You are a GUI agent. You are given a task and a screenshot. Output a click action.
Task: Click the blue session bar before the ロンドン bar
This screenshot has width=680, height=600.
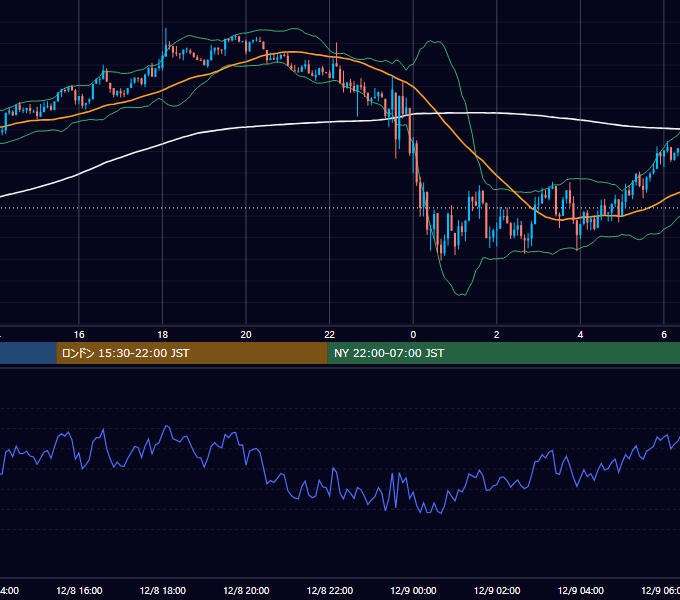pyautogui.click(x=28, y=353)
